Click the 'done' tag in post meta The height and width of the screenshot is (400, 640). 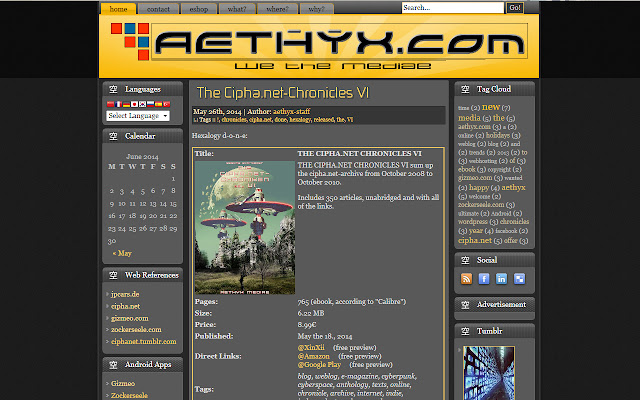click(280, 120)
